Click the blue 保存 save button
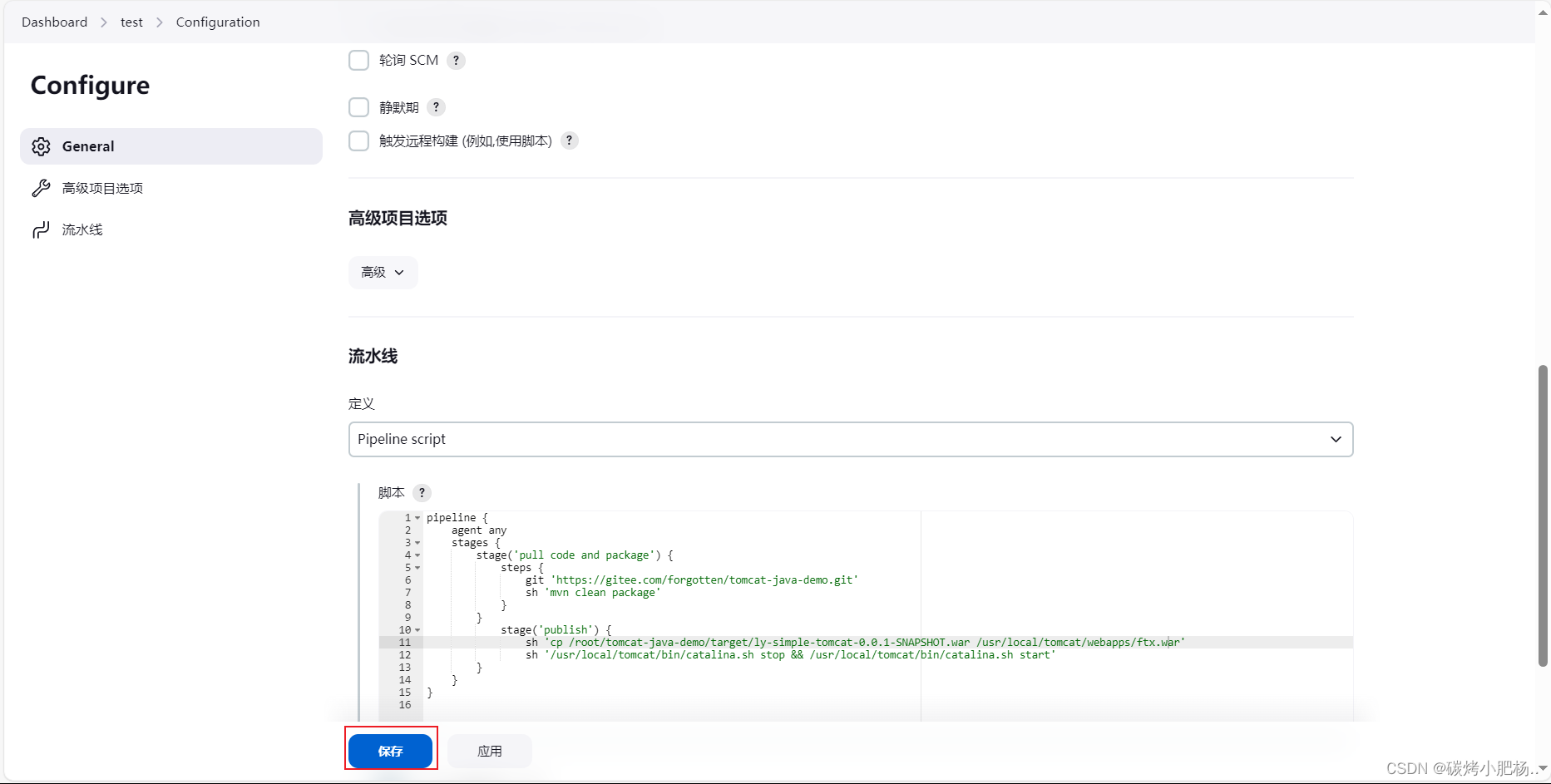The image size is (1551, 784). coord(390,751)
